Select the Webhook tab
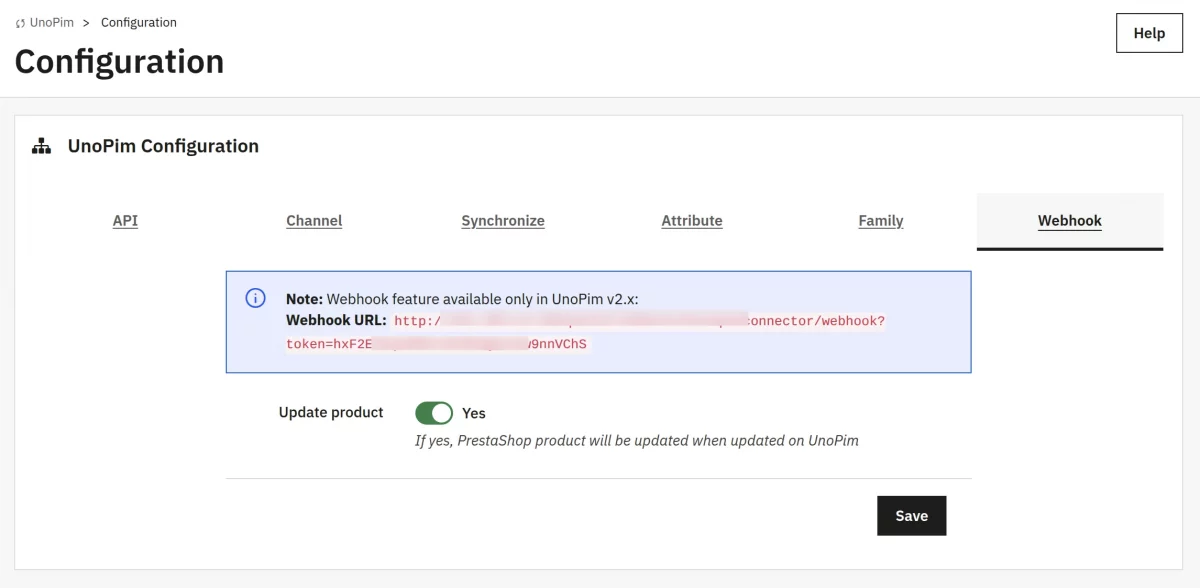 (x=1070, y=221)
